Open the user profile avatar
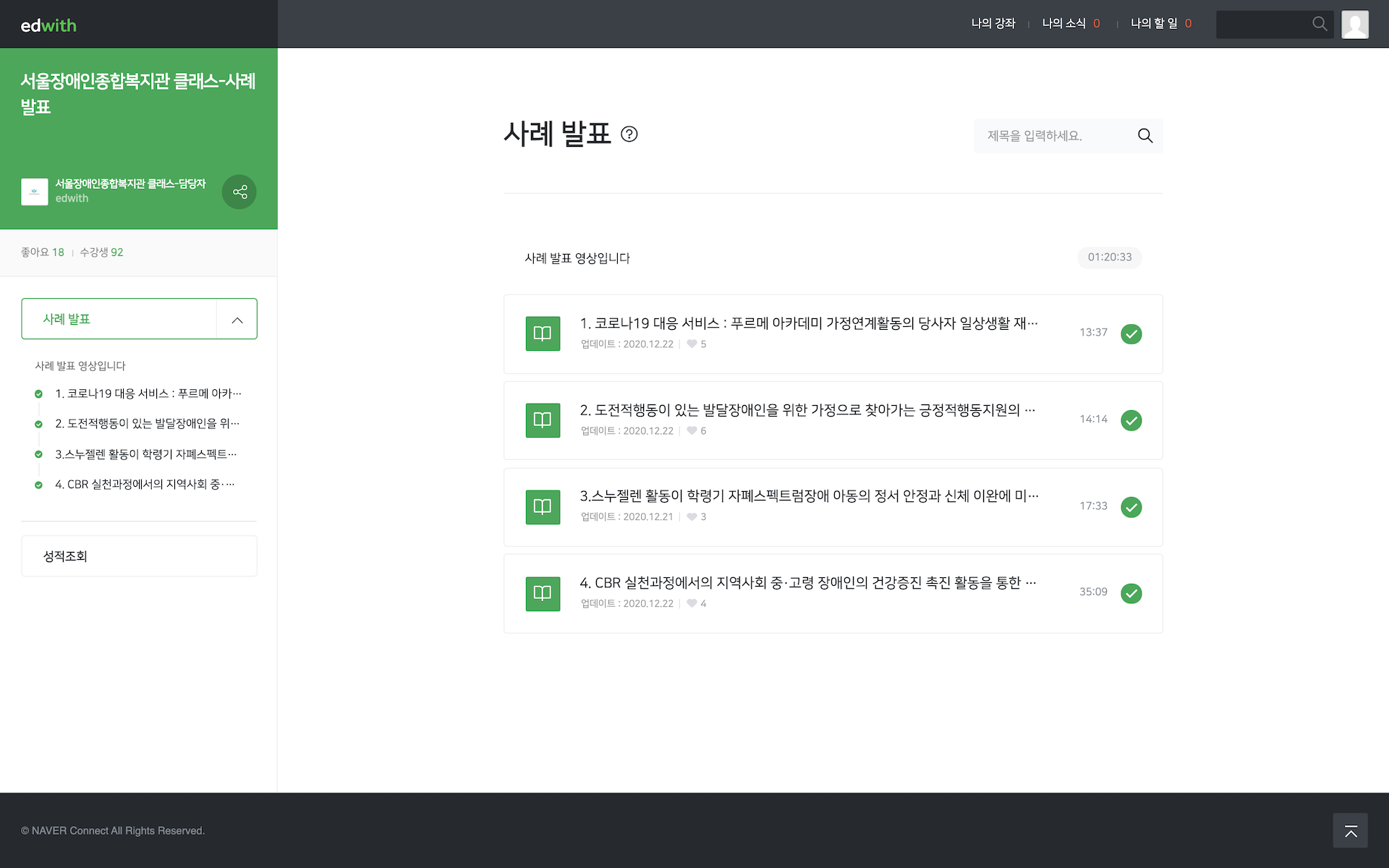Screen dimensions: 1389x868 click(1354, 24)
